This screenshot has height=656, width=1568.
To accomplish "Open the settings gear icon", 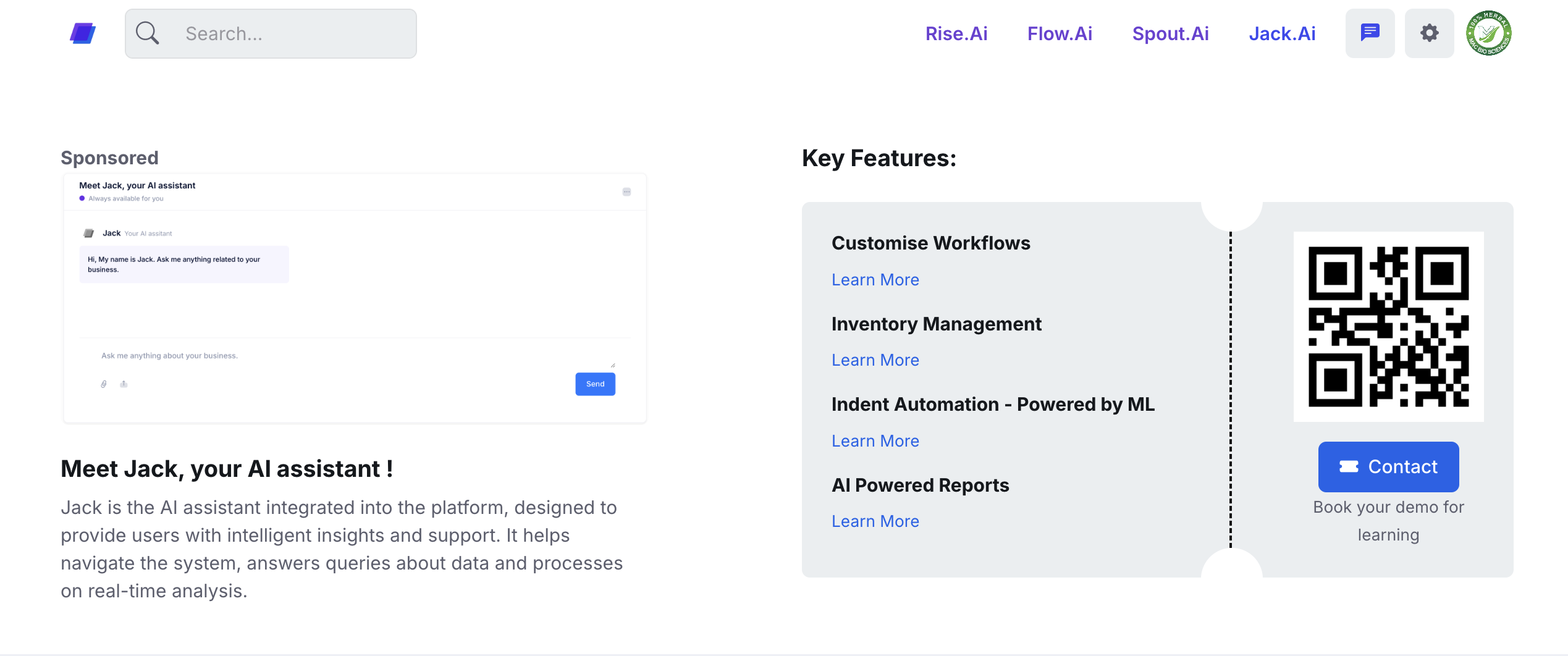I will click(1429, 33).
